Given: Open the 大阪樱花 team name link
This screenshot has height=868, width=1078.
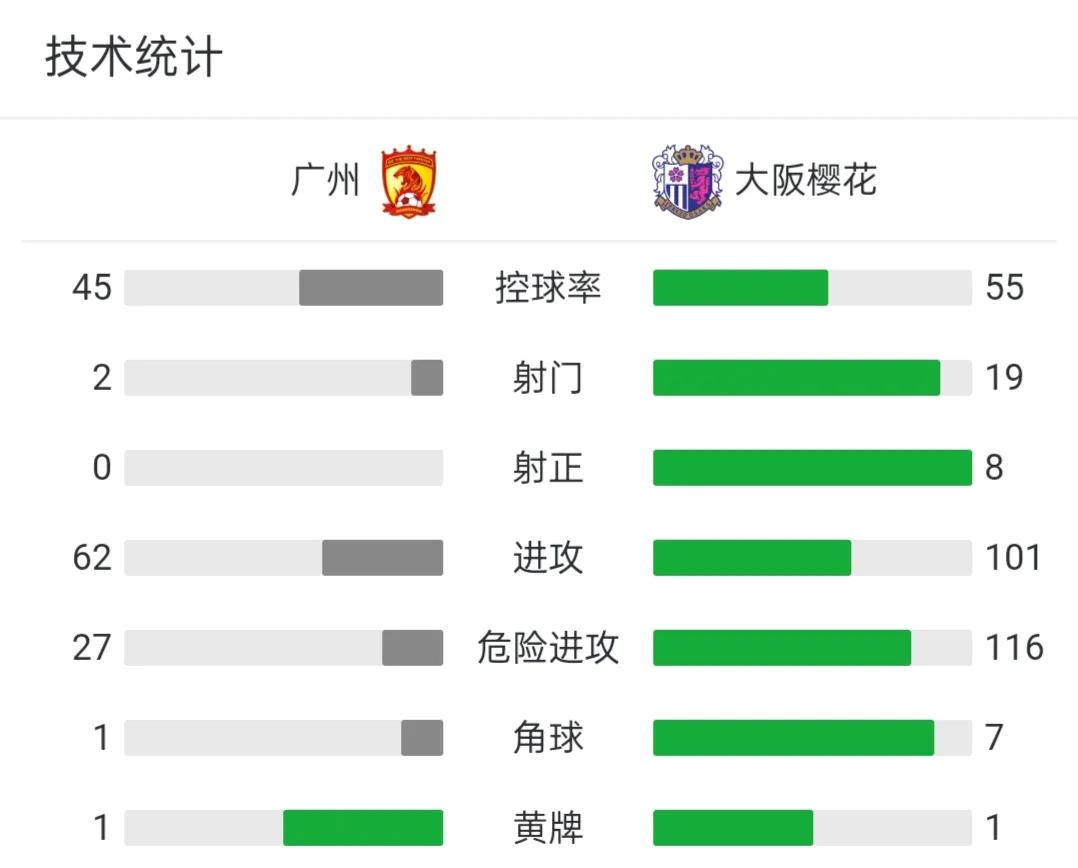Looking at the screenshot, I should click(x=805, y=182).
